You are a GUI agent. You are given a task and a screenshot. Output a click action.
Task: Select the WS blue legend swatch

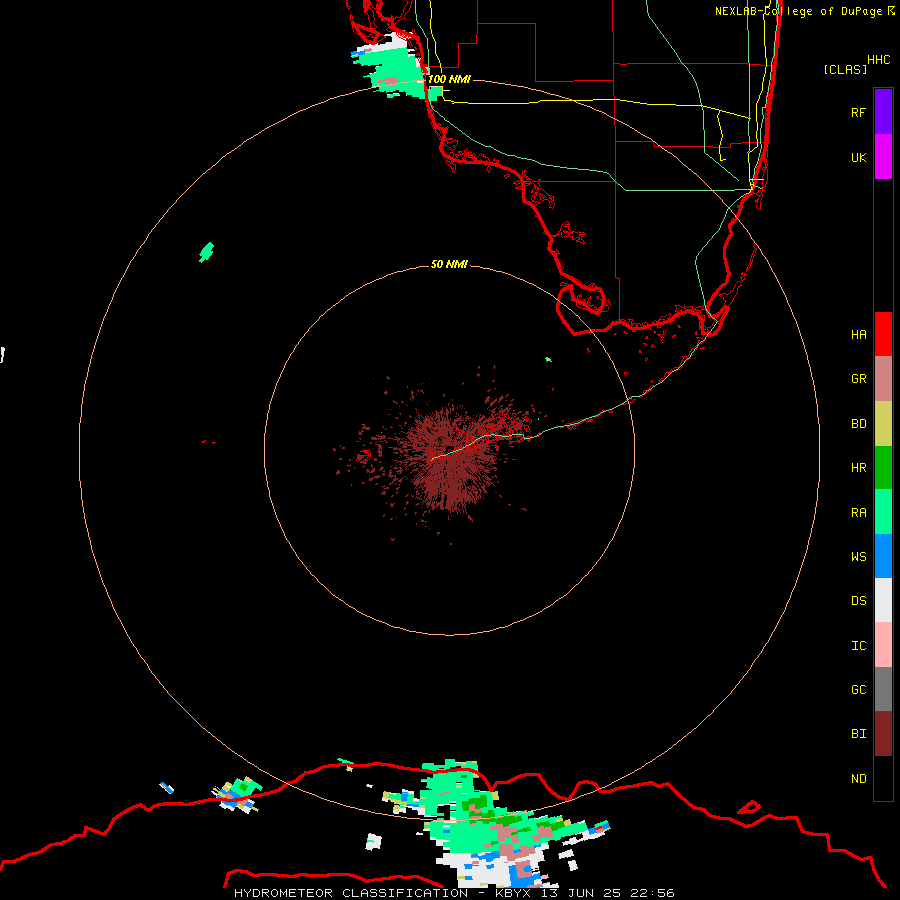(883, 556)
